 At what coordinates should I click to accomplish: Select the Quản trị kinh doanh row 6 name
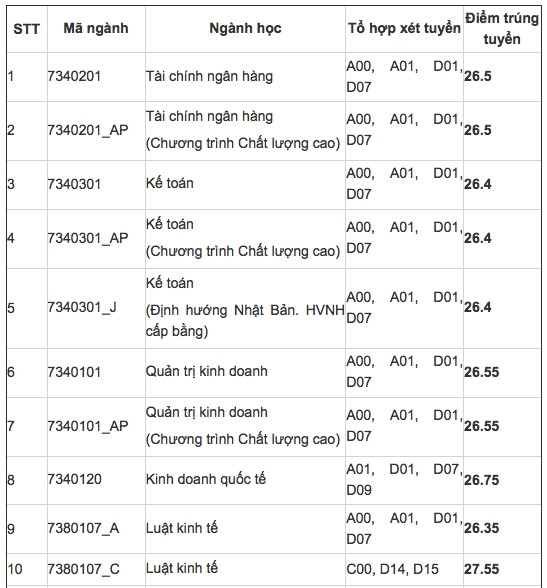[x=207, y=372]
